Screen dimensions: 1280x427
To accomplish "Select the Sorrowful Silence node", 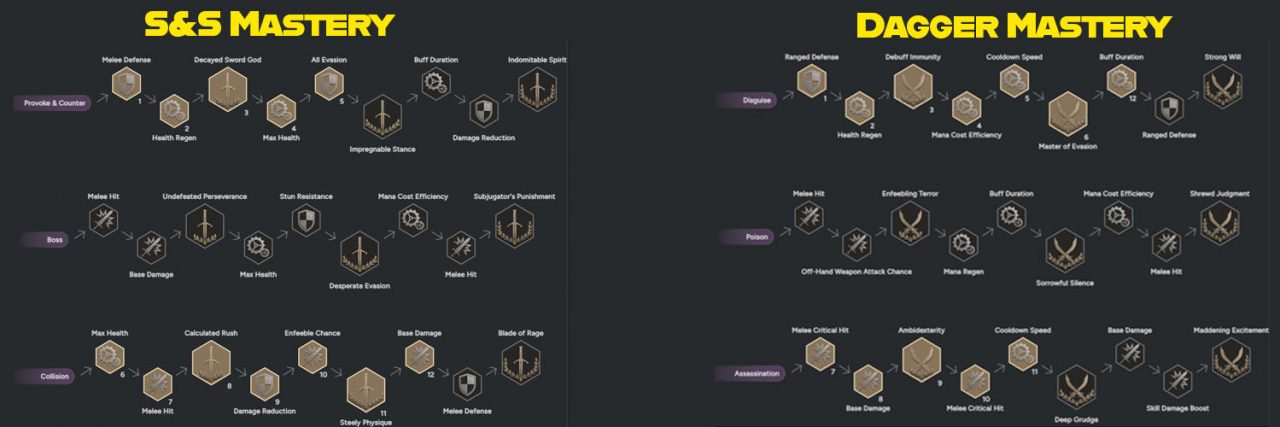I will (x=1065, y=250).
